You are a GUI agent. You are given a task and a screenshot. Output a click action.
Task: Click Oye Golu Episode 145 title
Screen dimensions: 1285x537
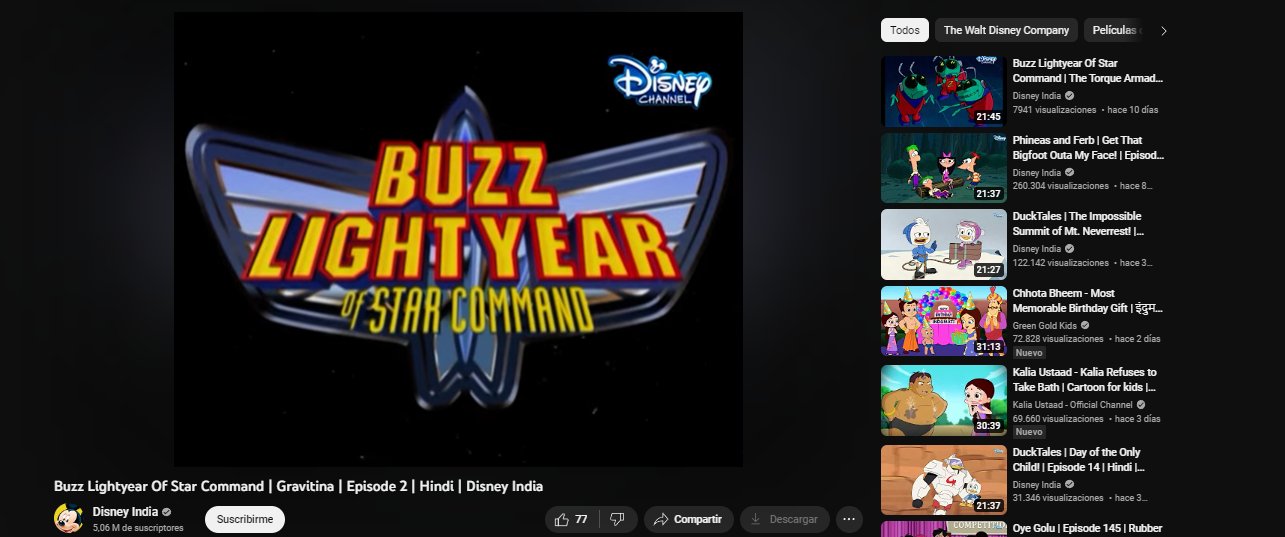pyautogui.click(x=1087, y=528)
